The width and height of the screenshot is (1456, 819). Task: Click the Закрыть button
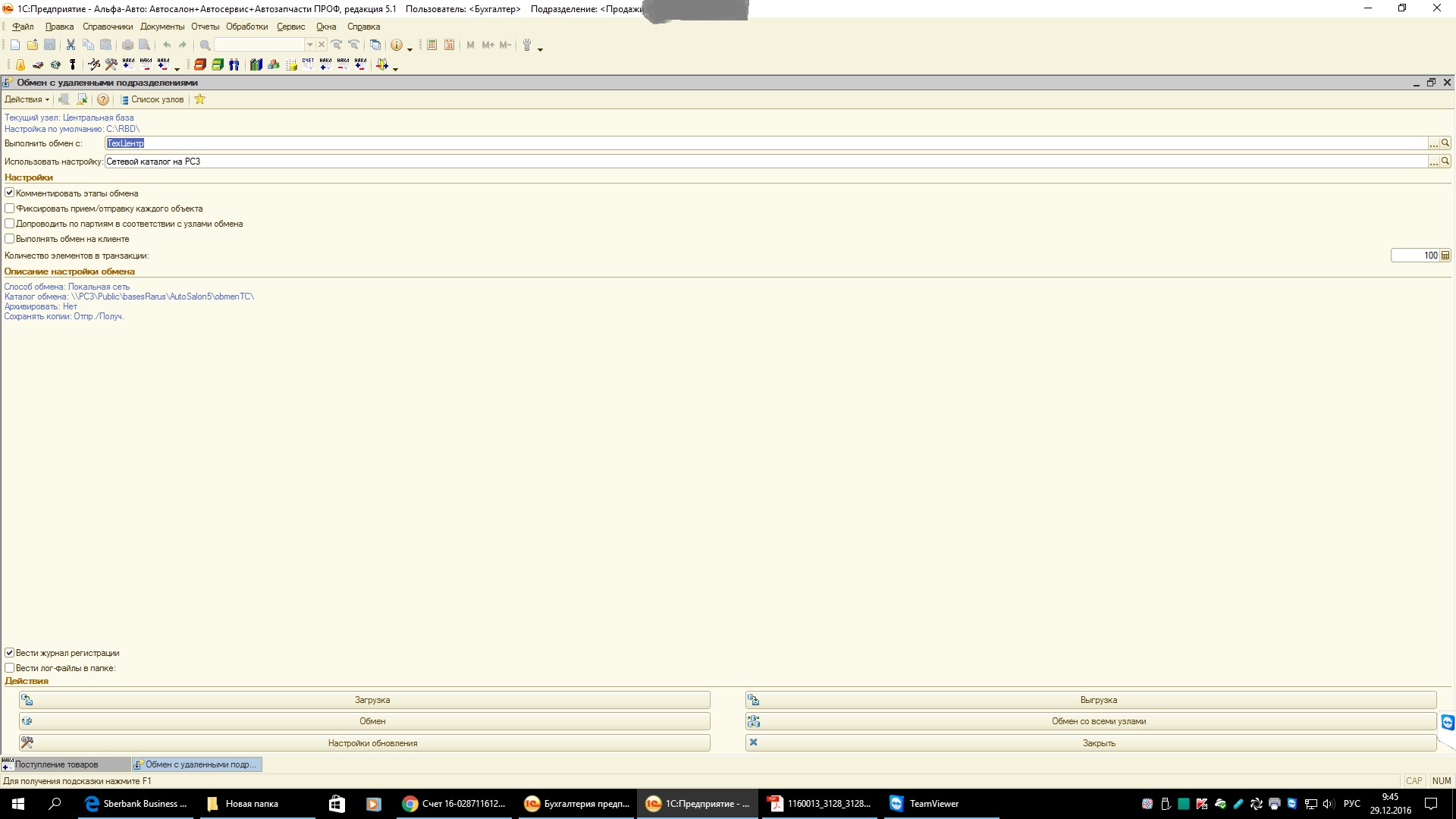1090,743
